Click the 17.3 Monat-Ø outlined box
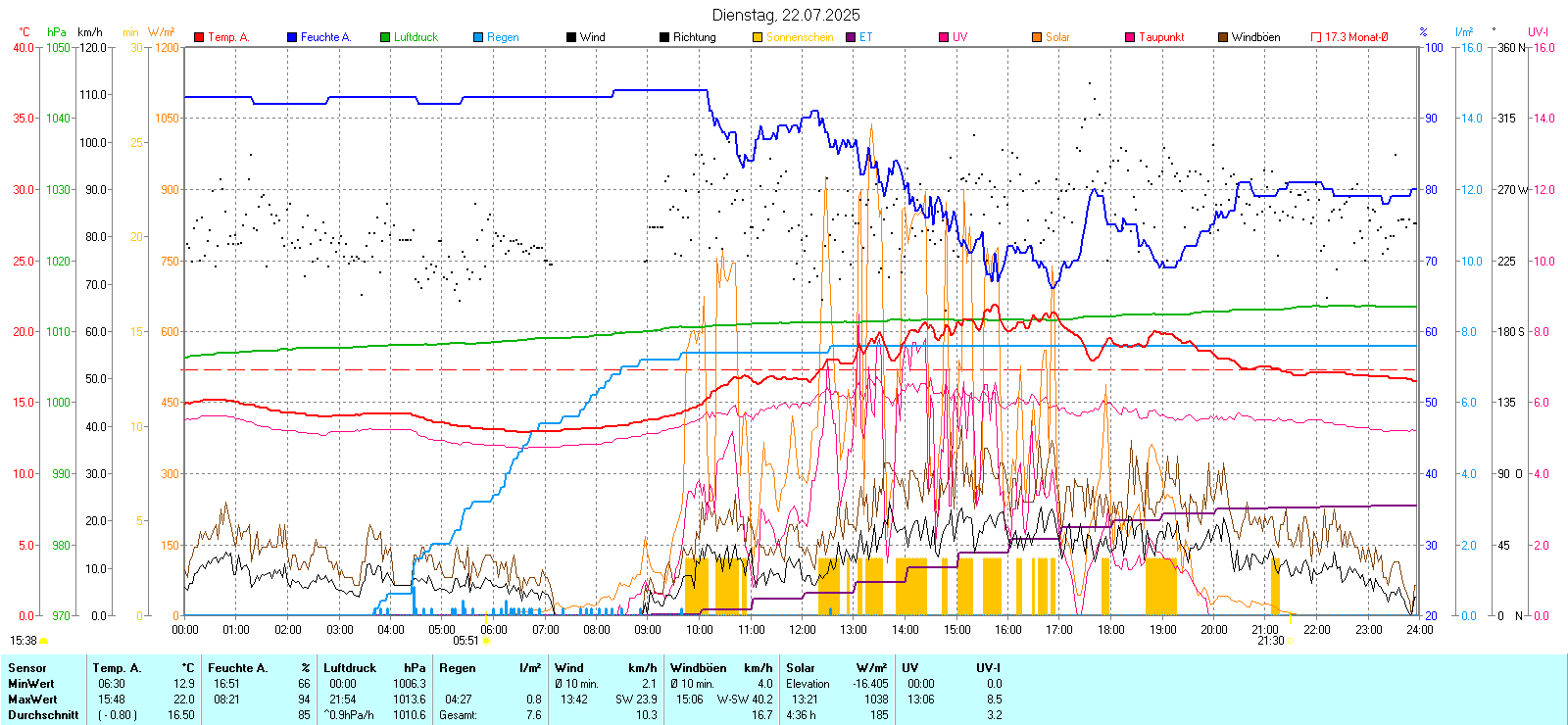This screenshot has width=1568, height=725. coord(1316,37)
